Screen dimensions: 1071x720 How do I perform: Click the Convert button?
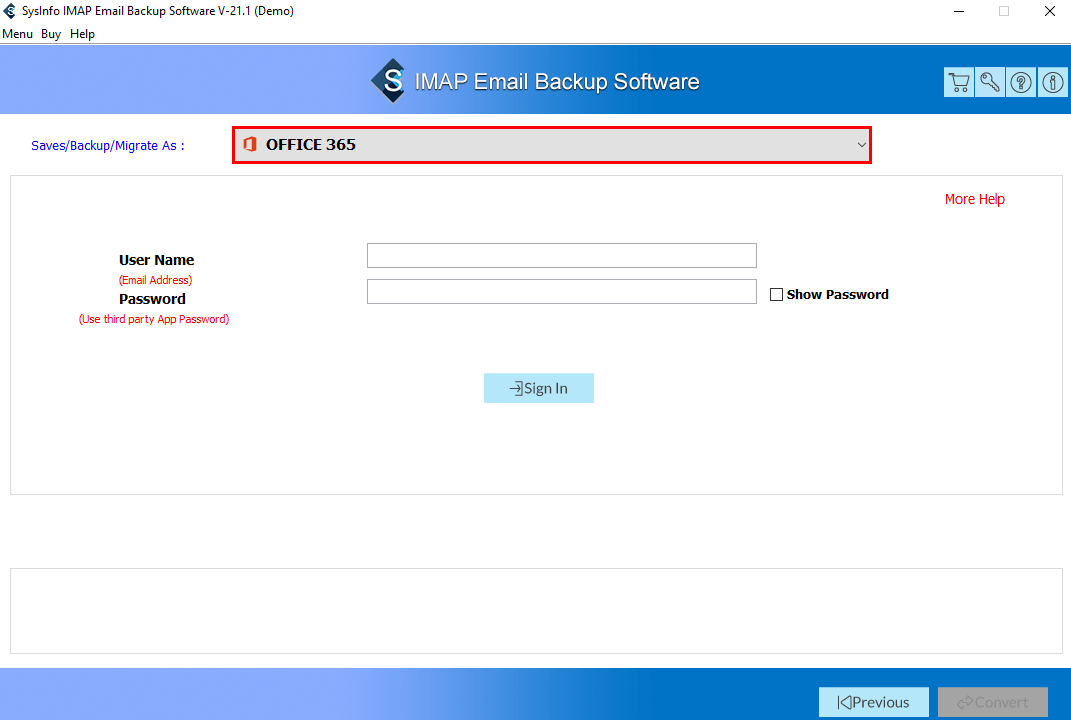[x=992, y=702]
